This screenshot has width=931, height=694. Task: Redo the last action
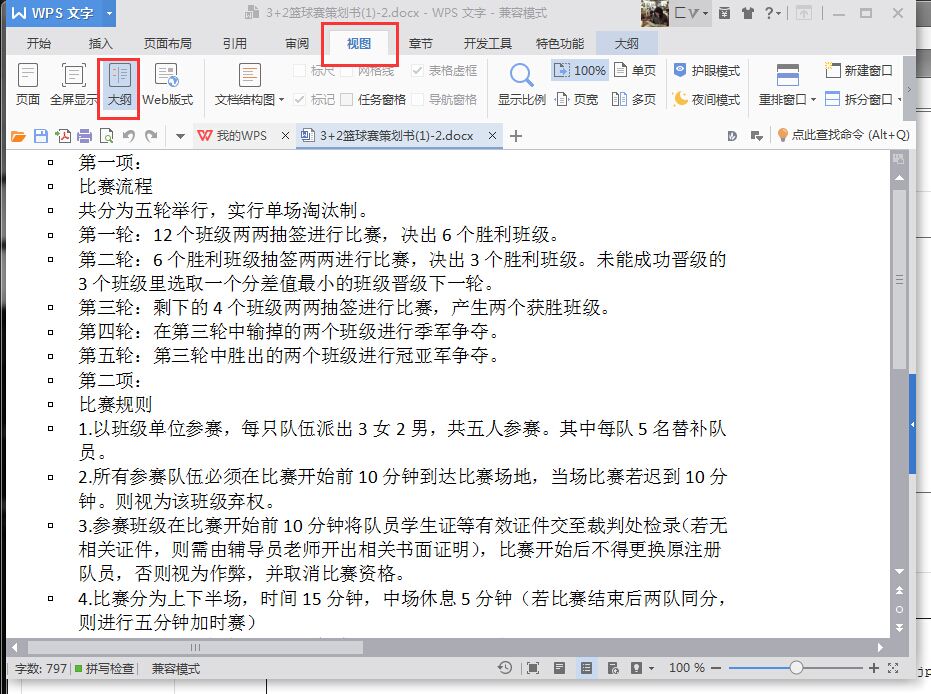151,137
